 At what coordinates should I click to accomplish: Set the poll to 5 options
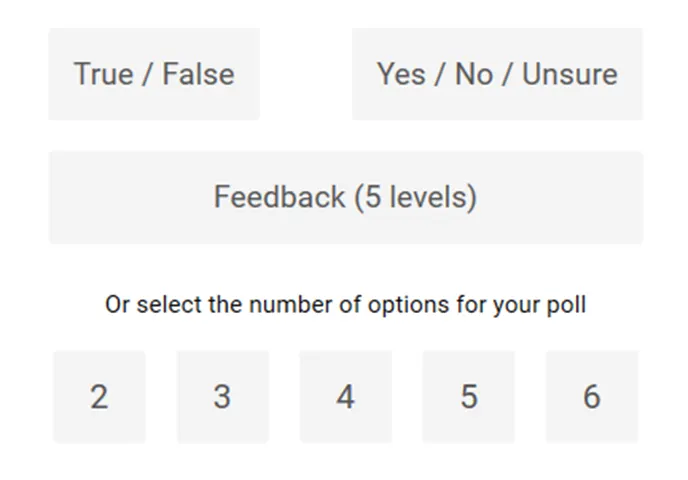(468, 397)
